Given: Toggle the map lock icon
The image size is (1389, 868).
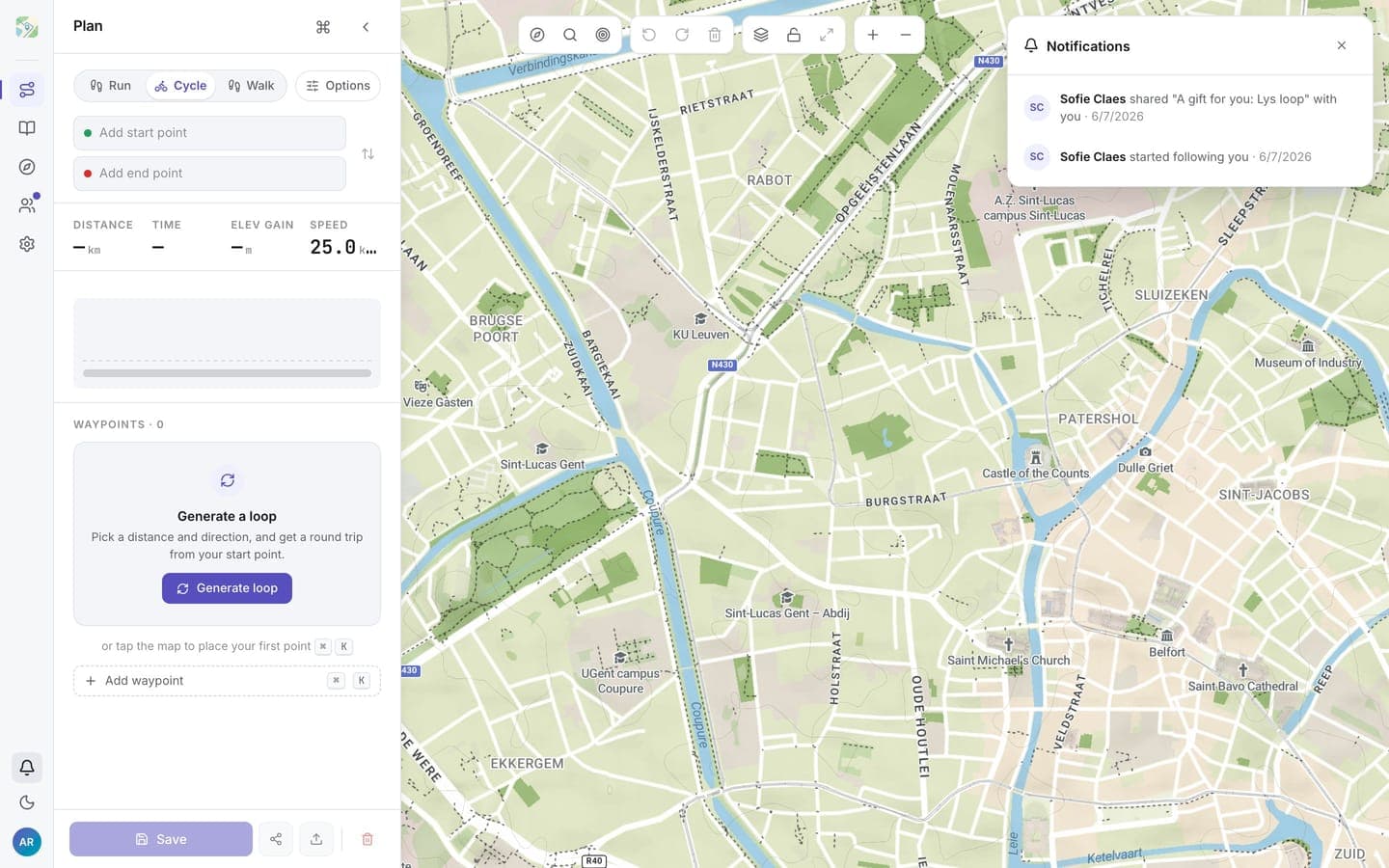Looking at the screenshot, I should (794, 35).
